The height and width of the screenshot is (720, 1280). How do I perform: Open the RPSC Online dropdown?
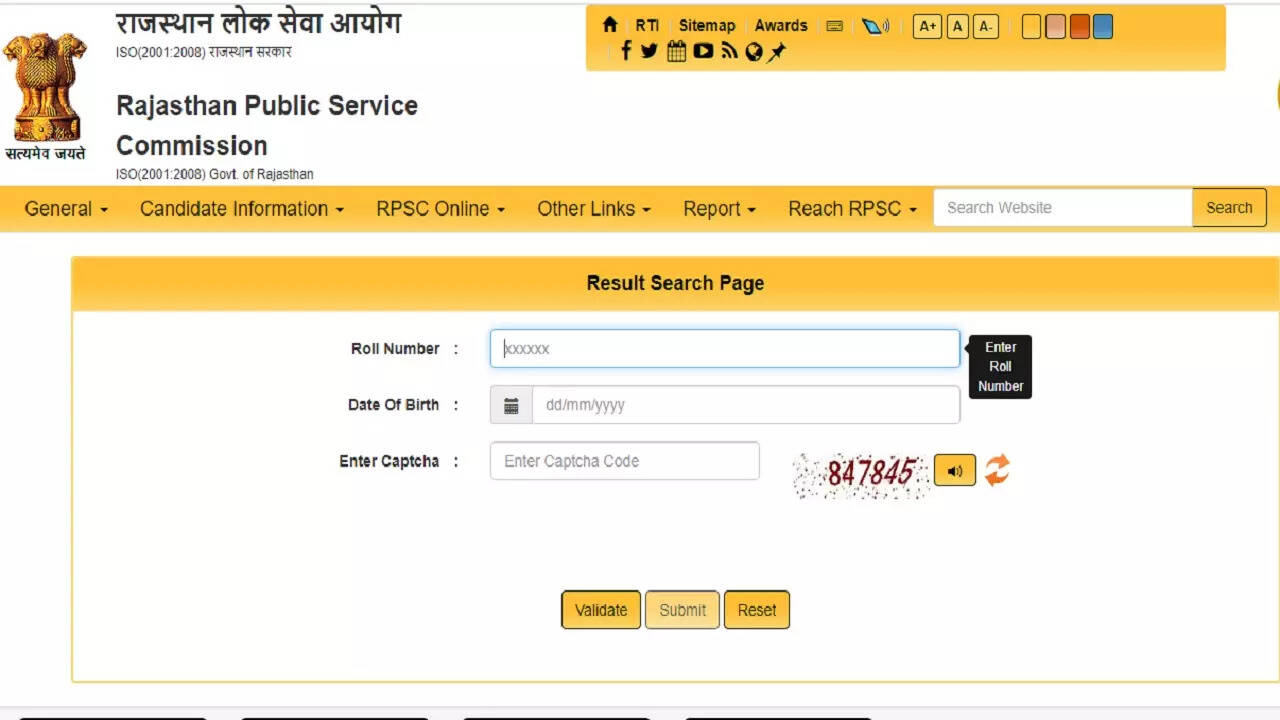pos(440,209)
